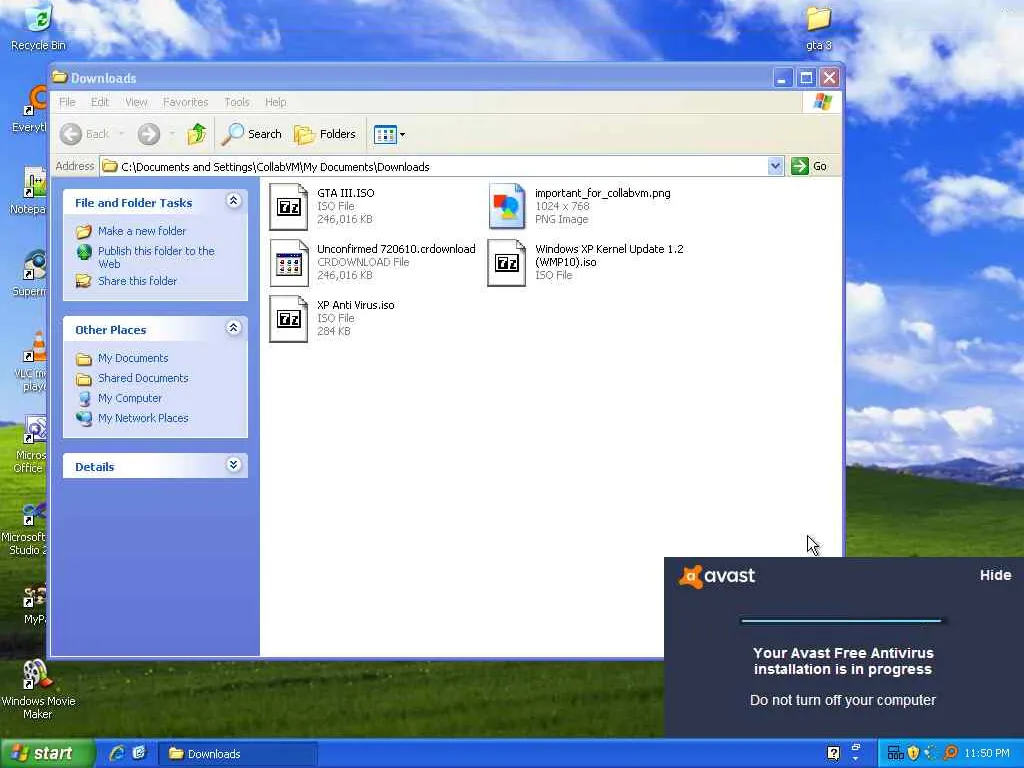Open the View menu

(136, 102)
